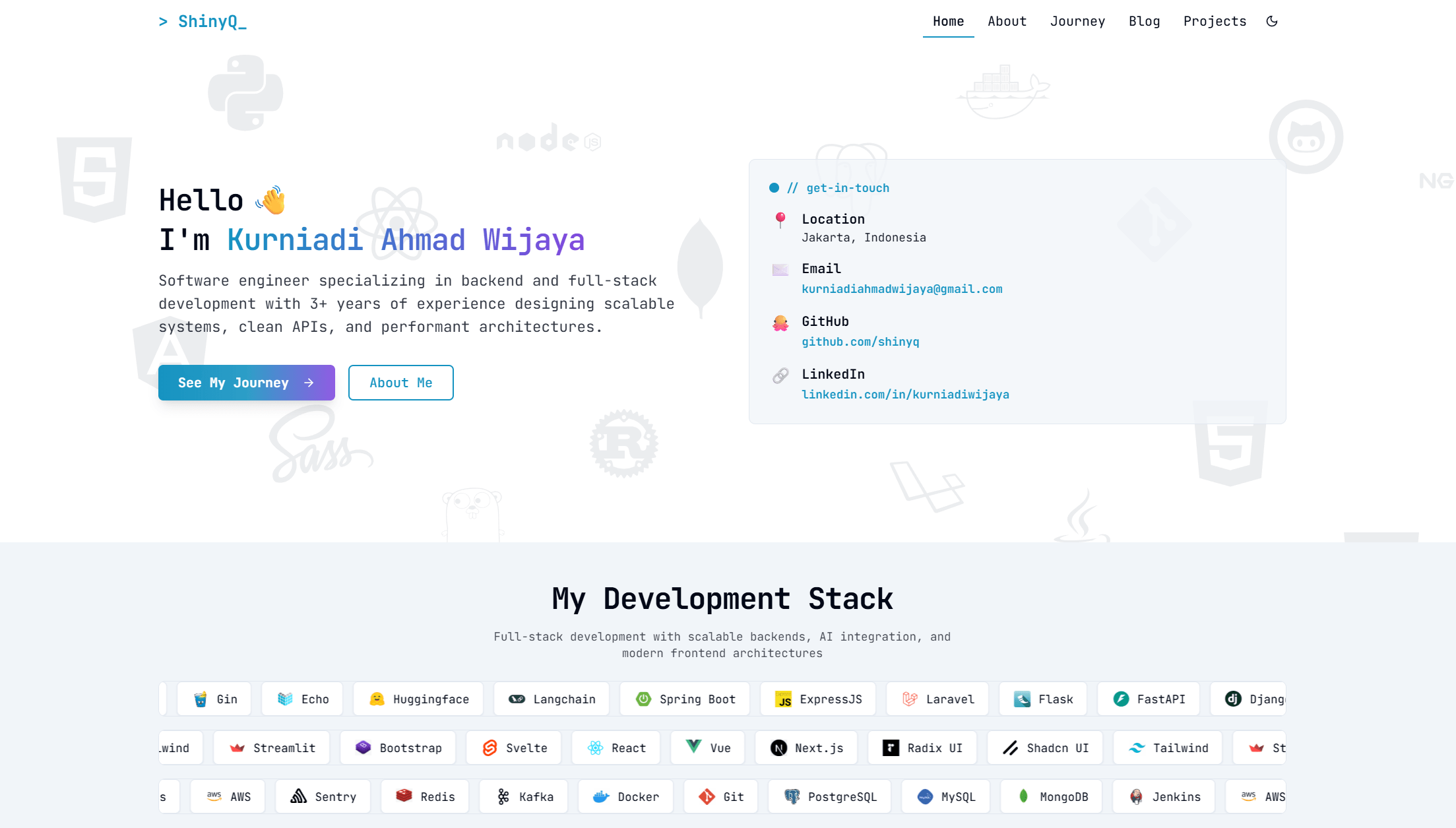Click the See My Journey button
Viewport: 1456px width, 828px height.
pyautogui.click(x=246, y=383)
